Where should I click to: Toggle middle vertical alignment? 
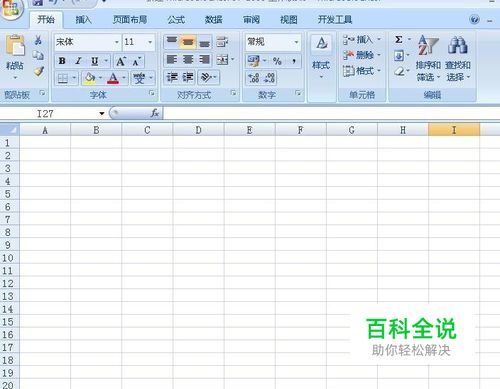click(188, 41)
